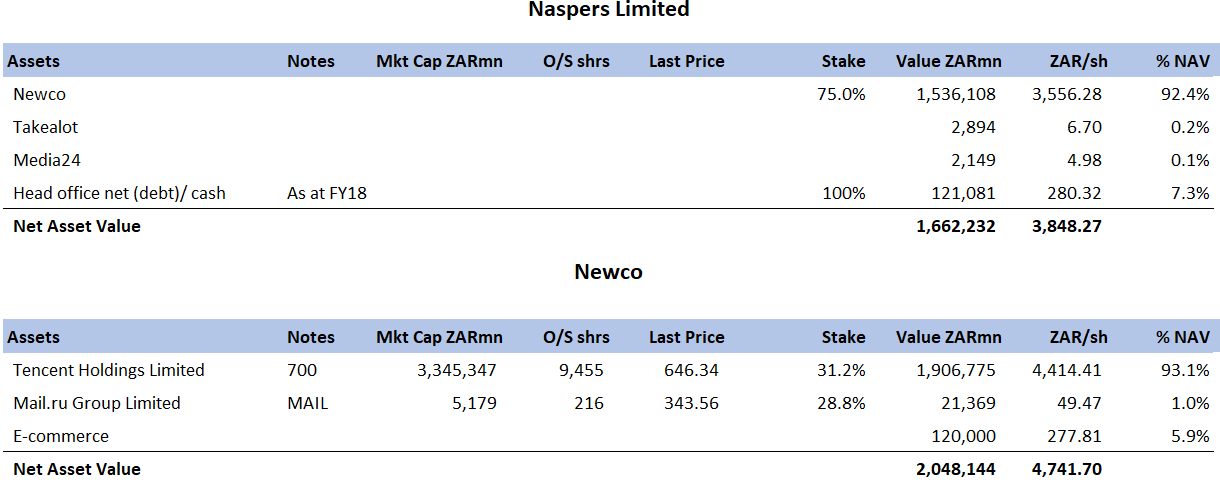Image resolution: width=1220 pixels, height=490 pixels.
Task: Click the Media24 asset name
Action: [x=44, y=160]
